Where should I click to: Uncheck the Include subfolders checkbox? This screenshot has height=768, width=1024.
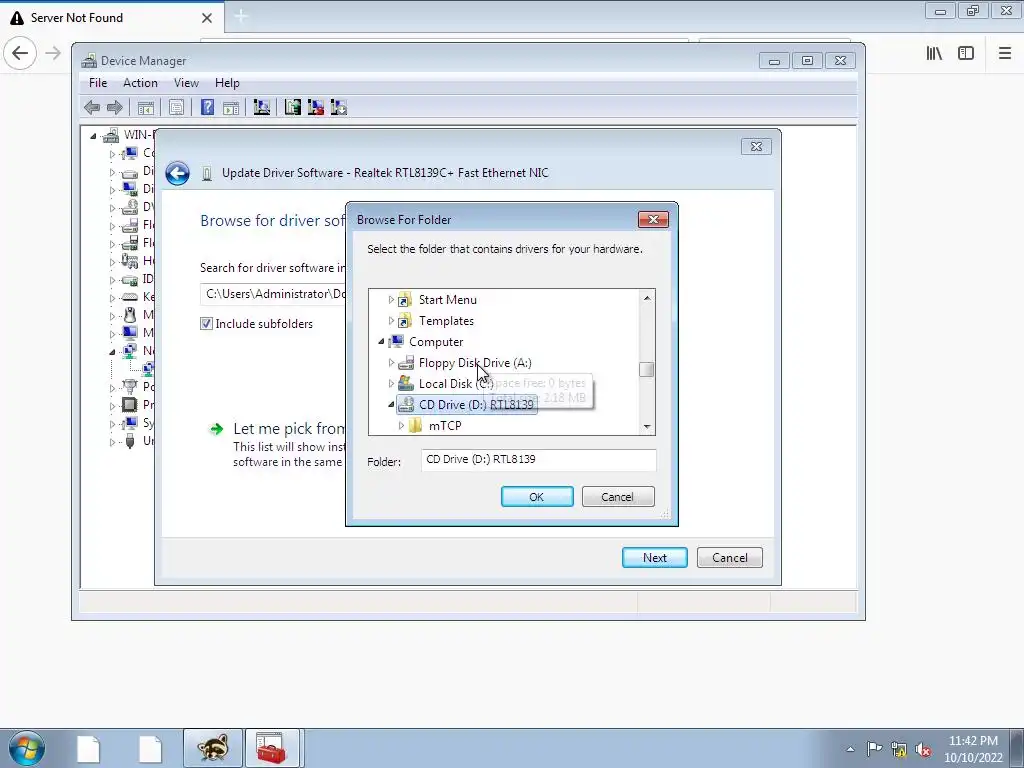[206, 323]
